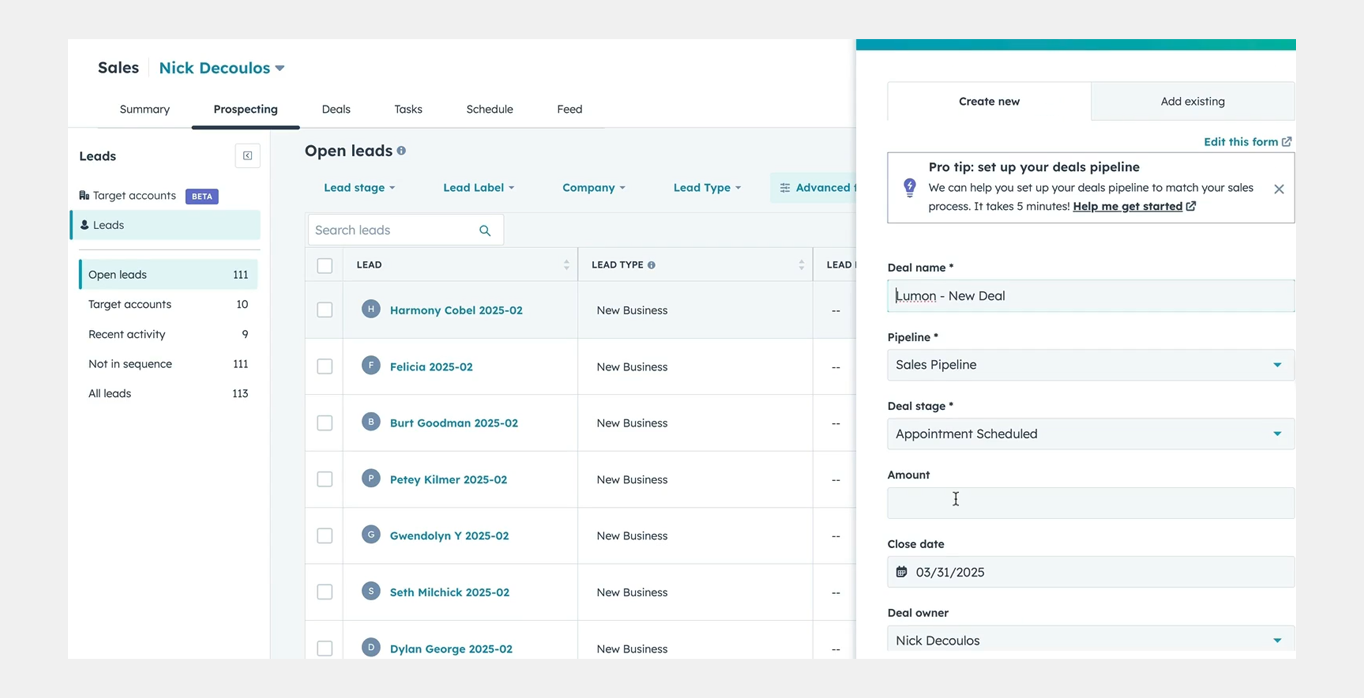Check the checkbox for Burt Goodman 2025-02
The width and height of the screenshot is (1364, 698).
[x=324, y=422]
